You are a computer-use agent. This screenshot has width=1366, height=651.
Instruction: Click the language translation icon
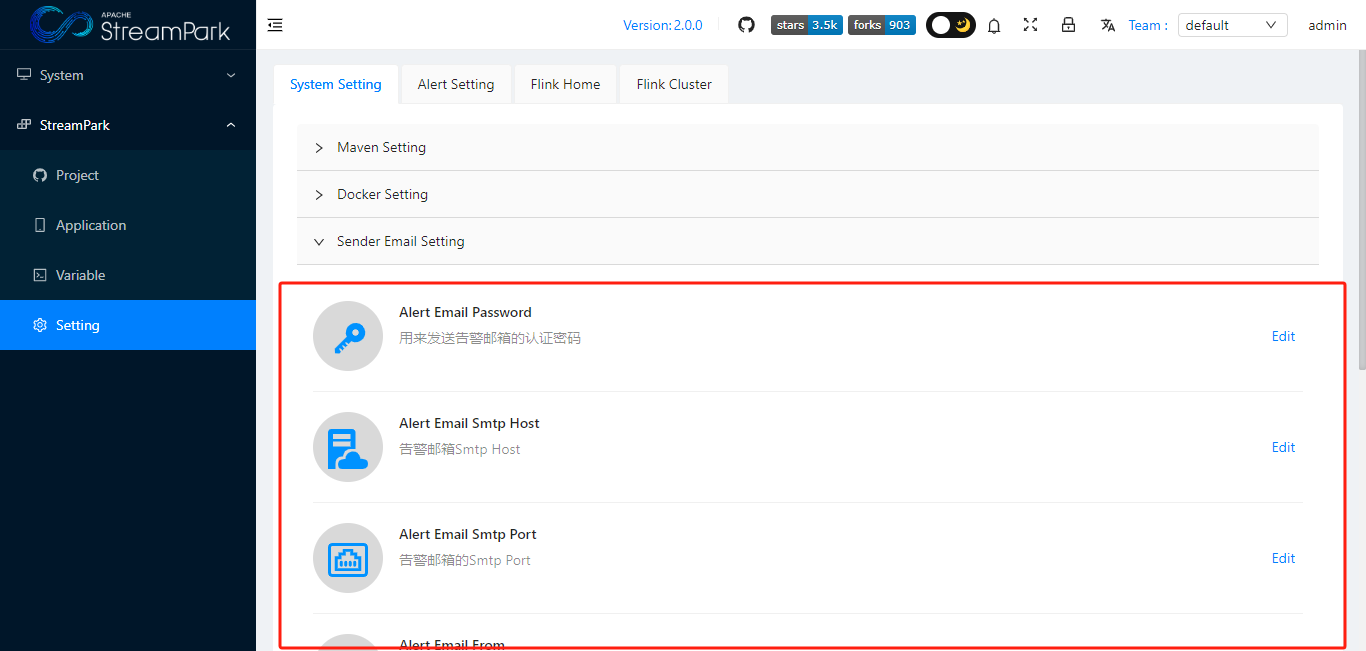[1108, 25]
